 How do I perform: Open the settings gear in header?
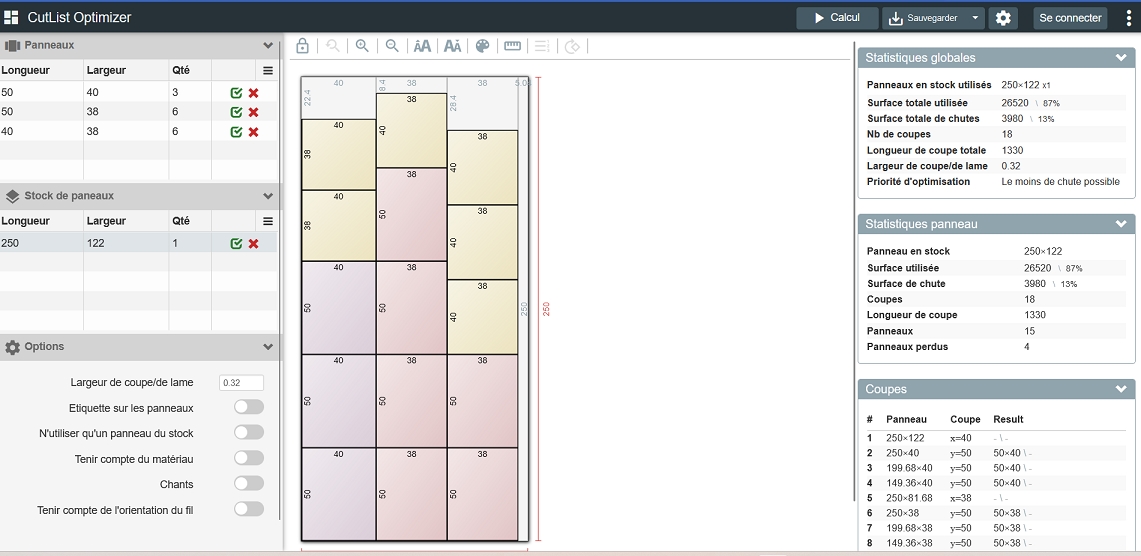[x=1003, y=18]
